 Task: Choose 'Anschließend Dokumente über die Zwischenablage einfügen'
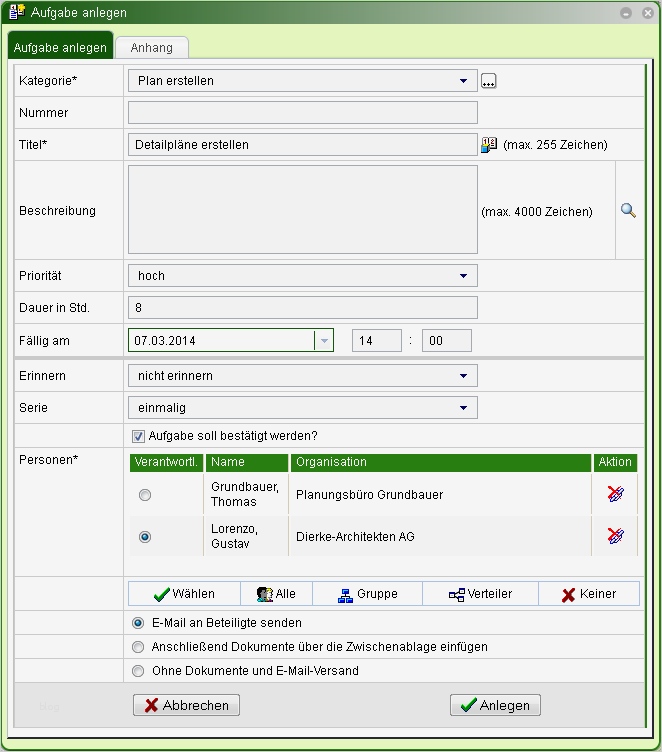click(x=138, y=647)
